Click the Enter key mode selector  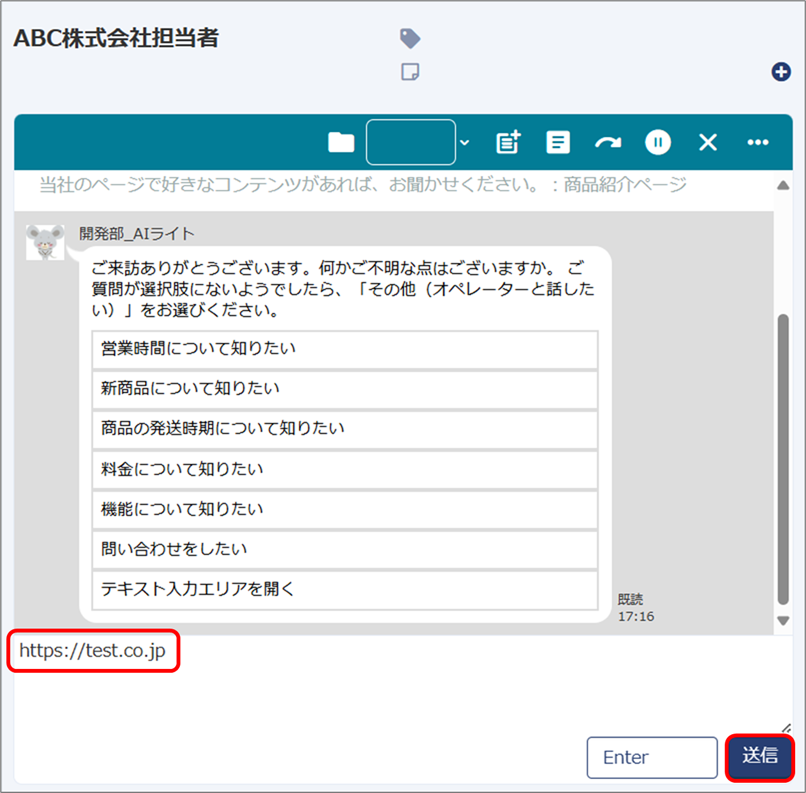[652, 758]
